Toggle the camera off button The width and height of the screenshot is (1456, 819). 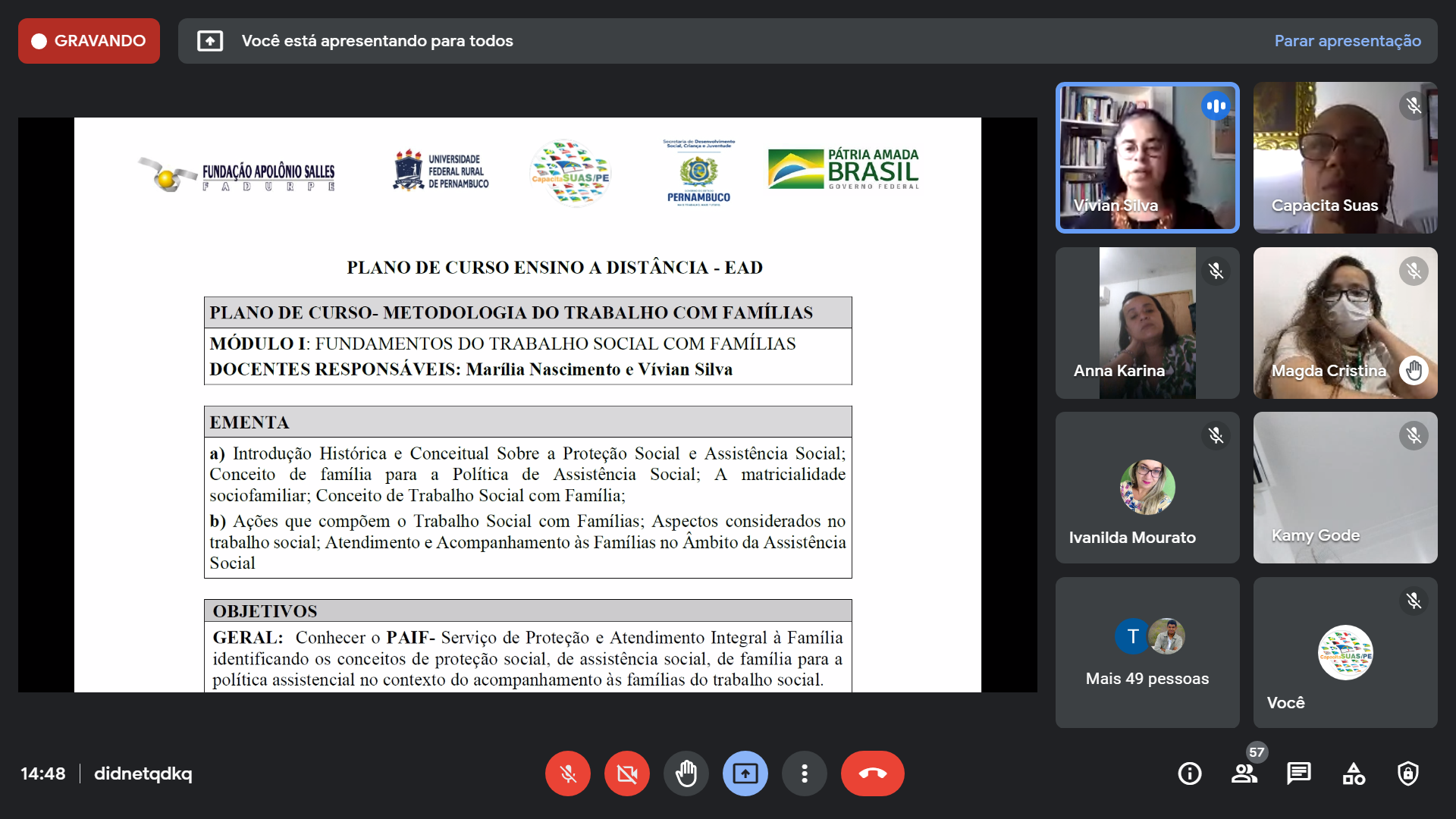coord(626,773)
